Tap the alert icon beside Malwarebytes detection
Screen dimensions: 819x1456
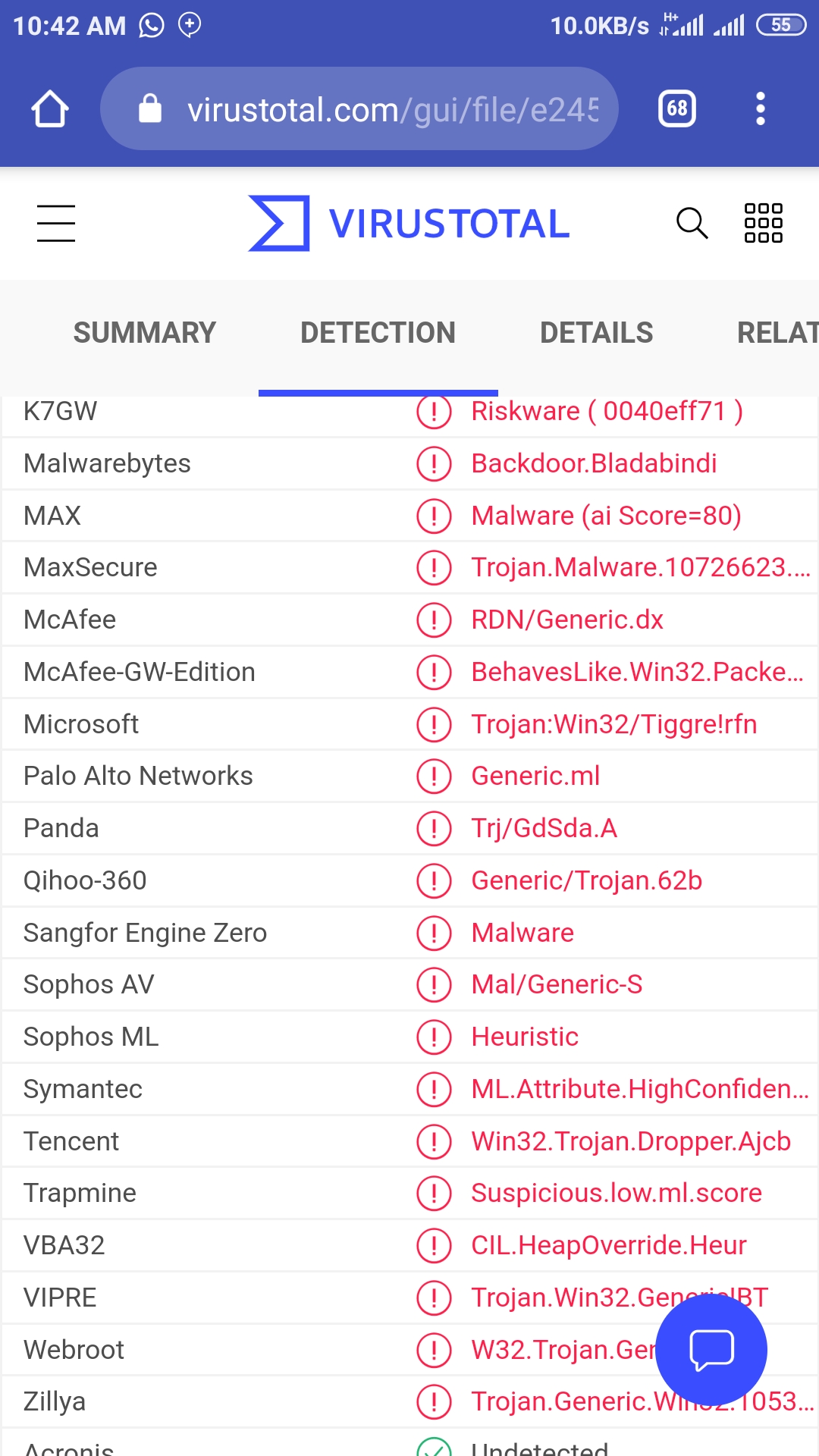click(x=434, y=464)
